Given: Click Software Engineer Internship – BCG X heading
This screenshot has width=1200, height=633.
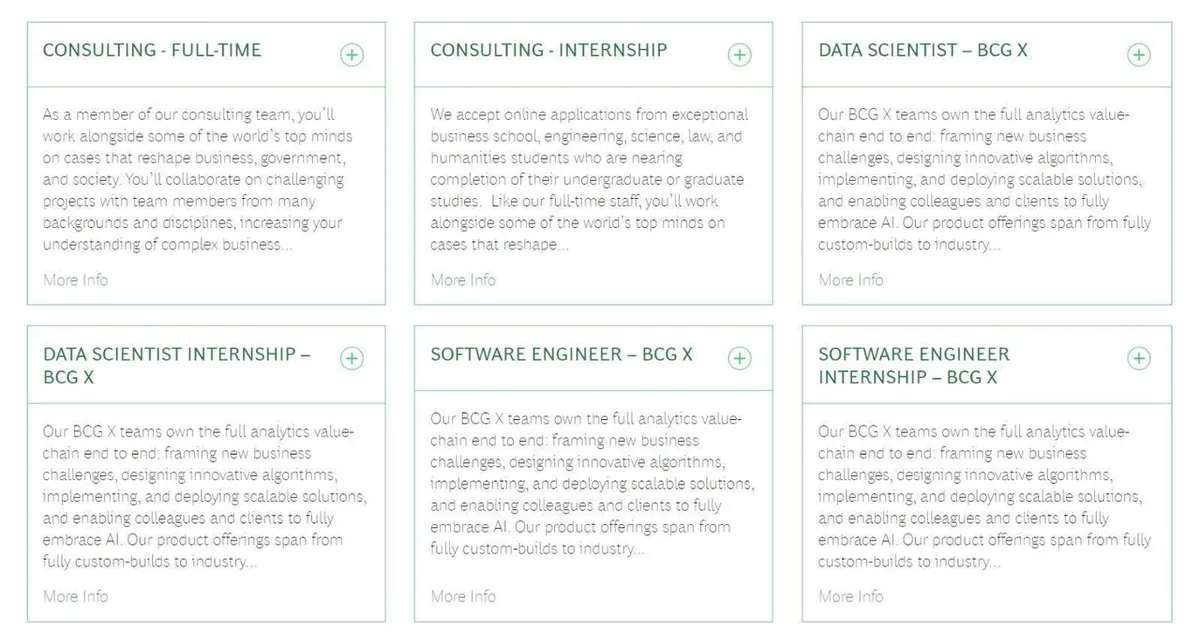Looking at the screenshot, I should (x=914, y=365).
